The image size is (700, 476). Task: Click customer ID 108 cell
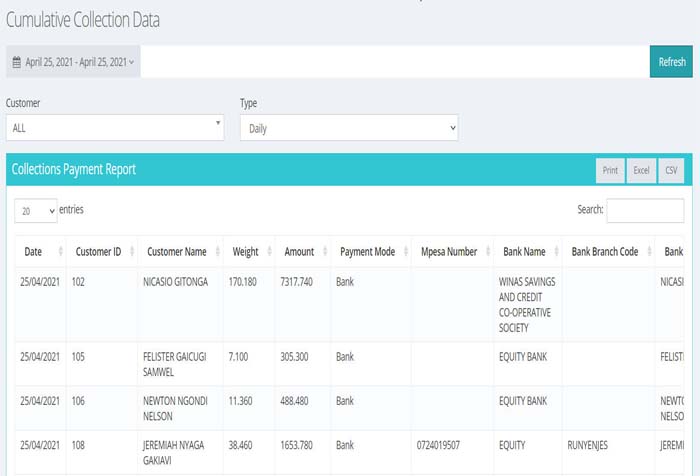[x=102, y=452]
